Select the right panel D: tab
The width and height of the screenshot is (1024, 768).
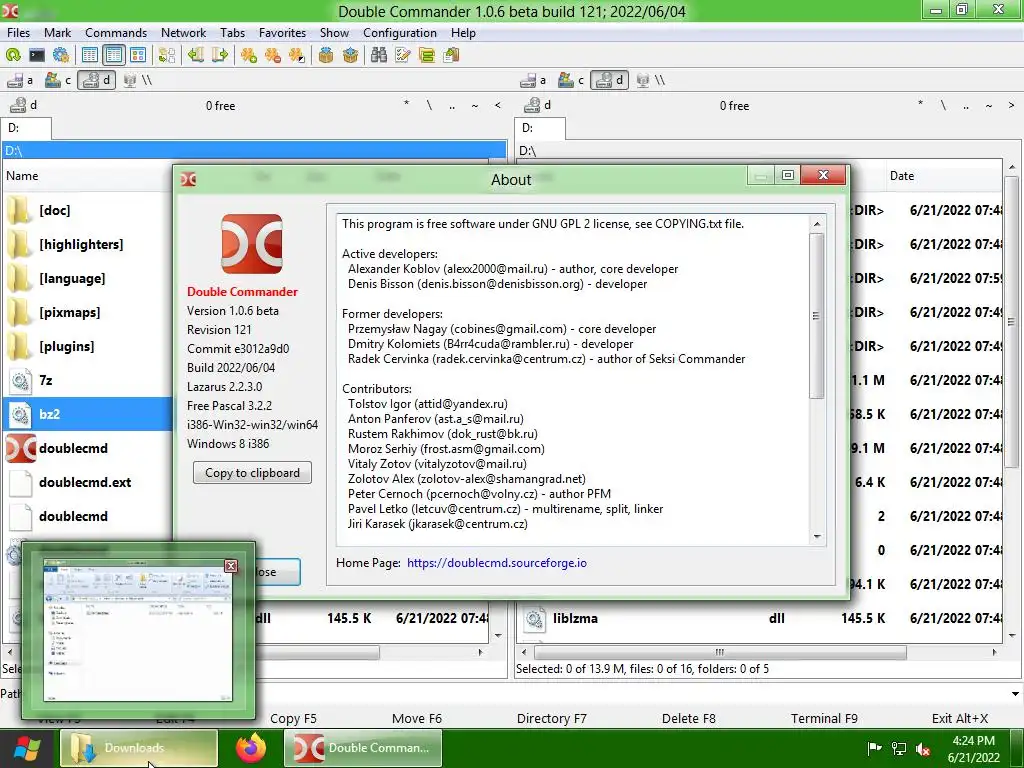click(540, 128)
